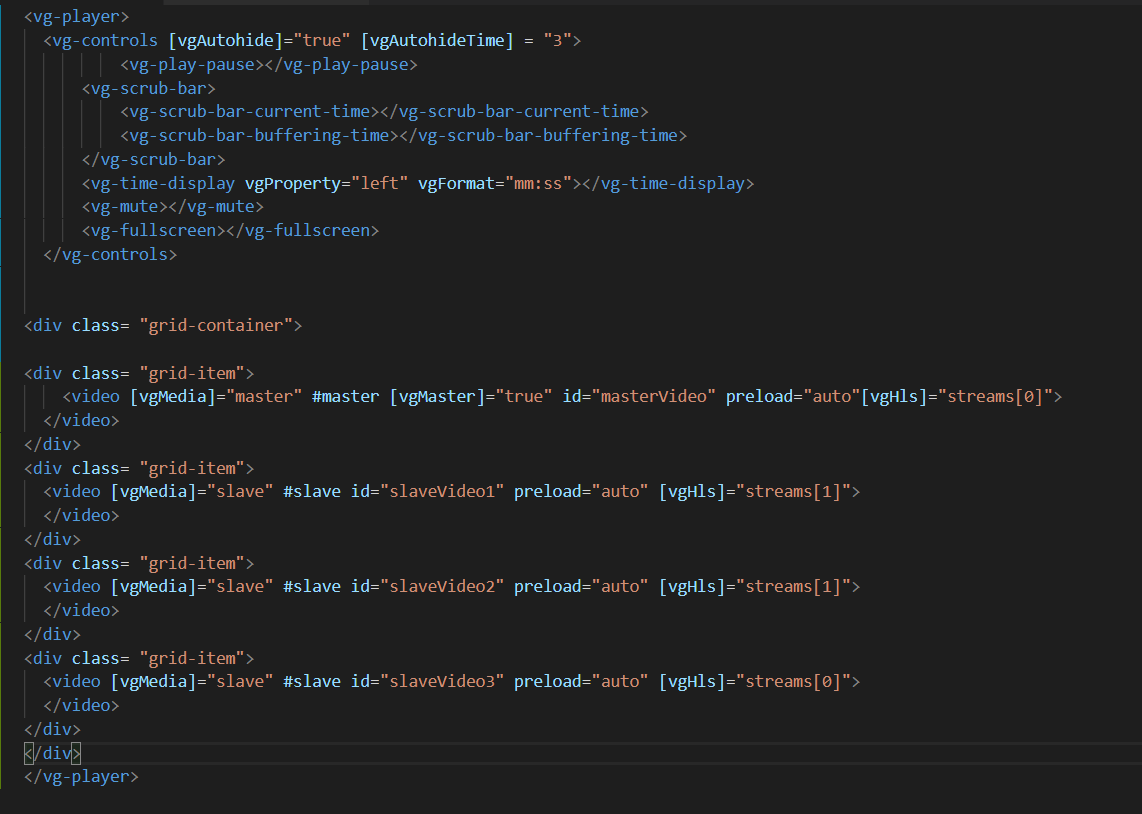Click the #master template reference
Screen dimensions: 1142x814
(344, 396)
